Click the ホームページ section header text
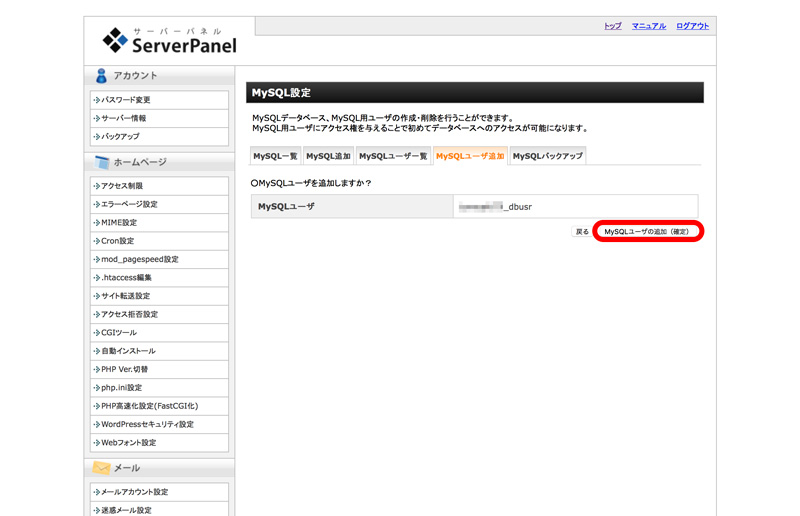Image resolution: width=800 pixels, height=516 pixels. coord(140,162)
